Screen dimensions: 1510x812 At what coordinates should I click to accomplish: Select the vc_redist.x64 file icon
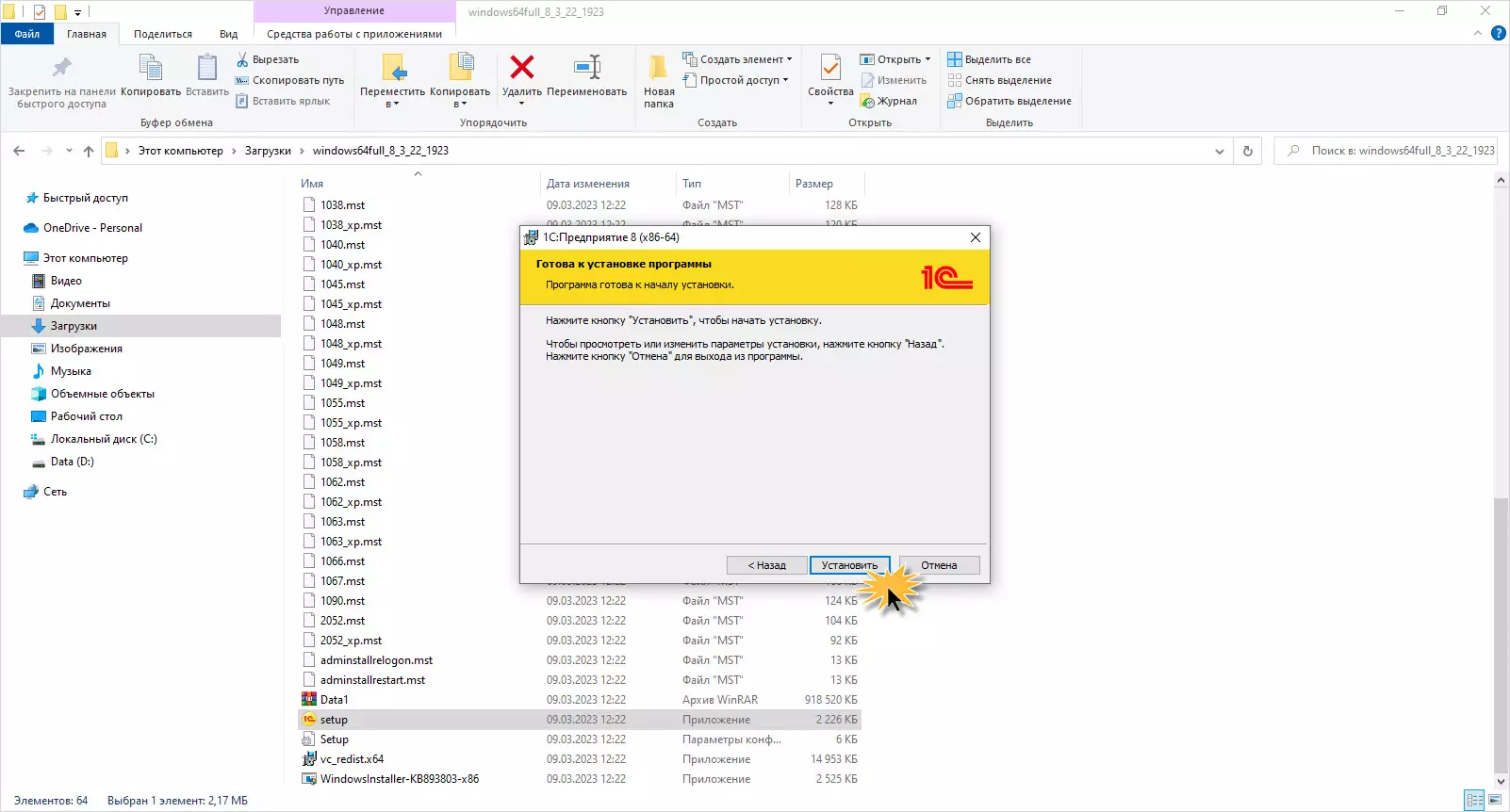309,759
